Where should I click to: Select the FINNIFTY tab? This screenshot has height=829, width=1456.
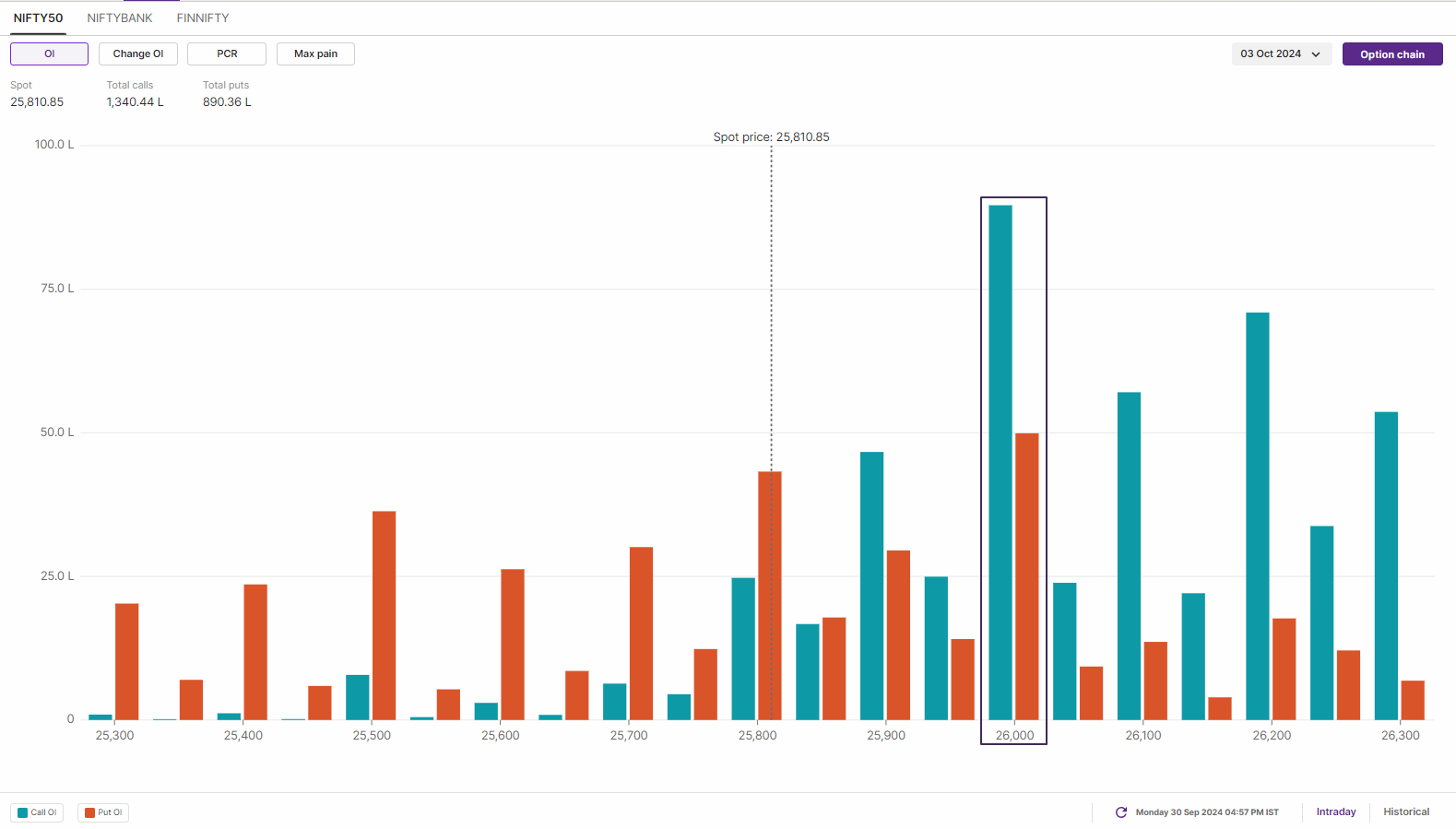[x=203, y=18]
